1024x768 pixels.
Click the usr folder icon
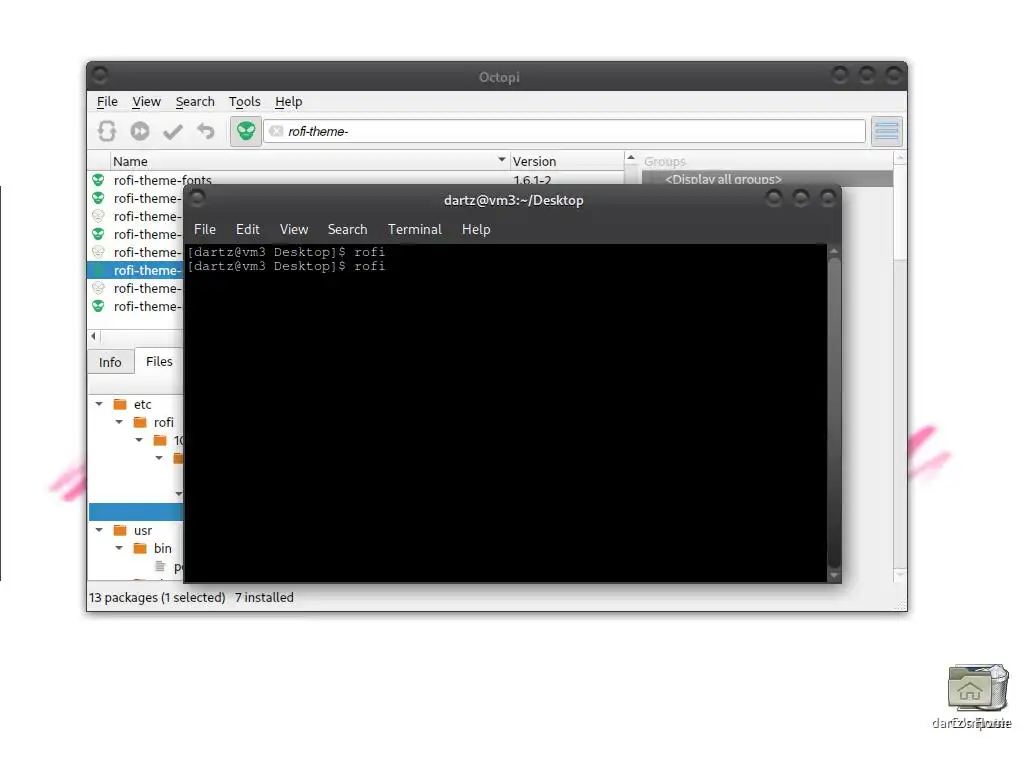point(120,530)
